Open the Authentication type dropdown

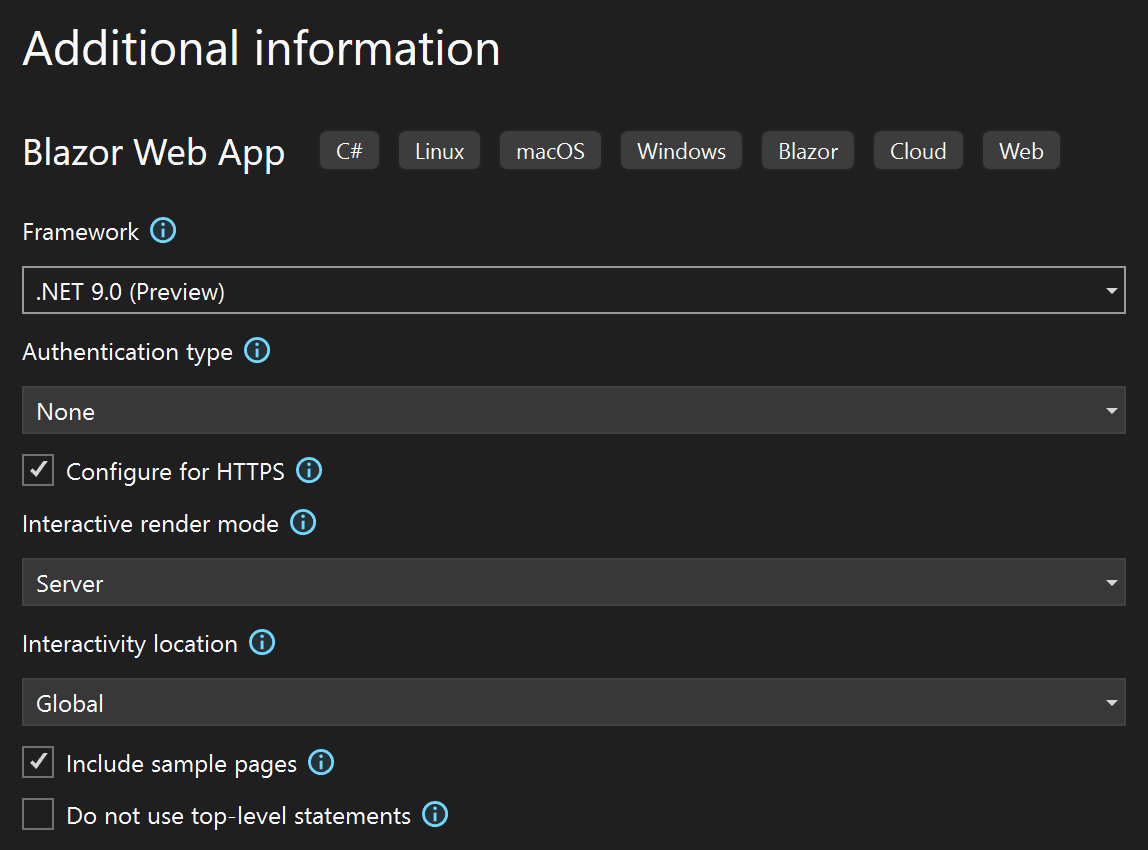tap(574, 411)
